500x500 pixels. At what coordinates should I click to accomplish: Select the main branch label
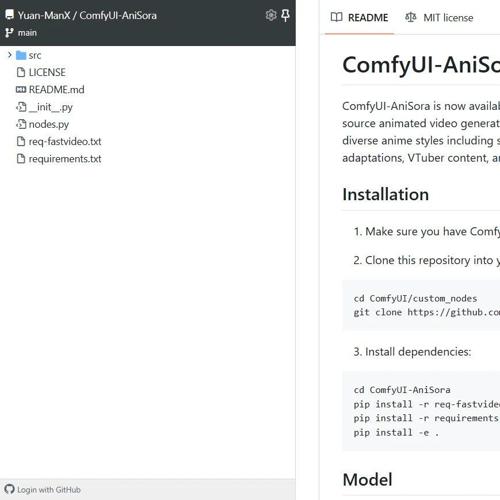coord(27,33)
